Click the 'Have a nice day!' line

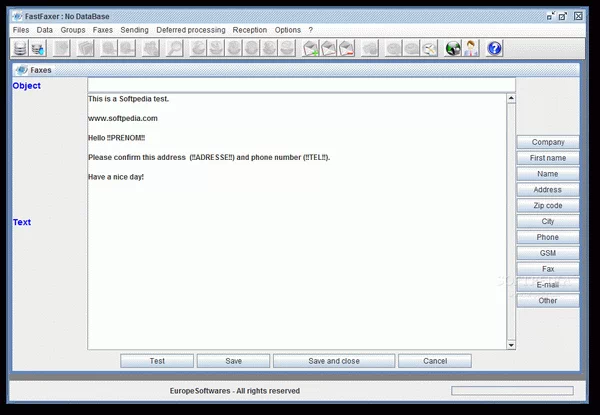[x=116, y=177]
